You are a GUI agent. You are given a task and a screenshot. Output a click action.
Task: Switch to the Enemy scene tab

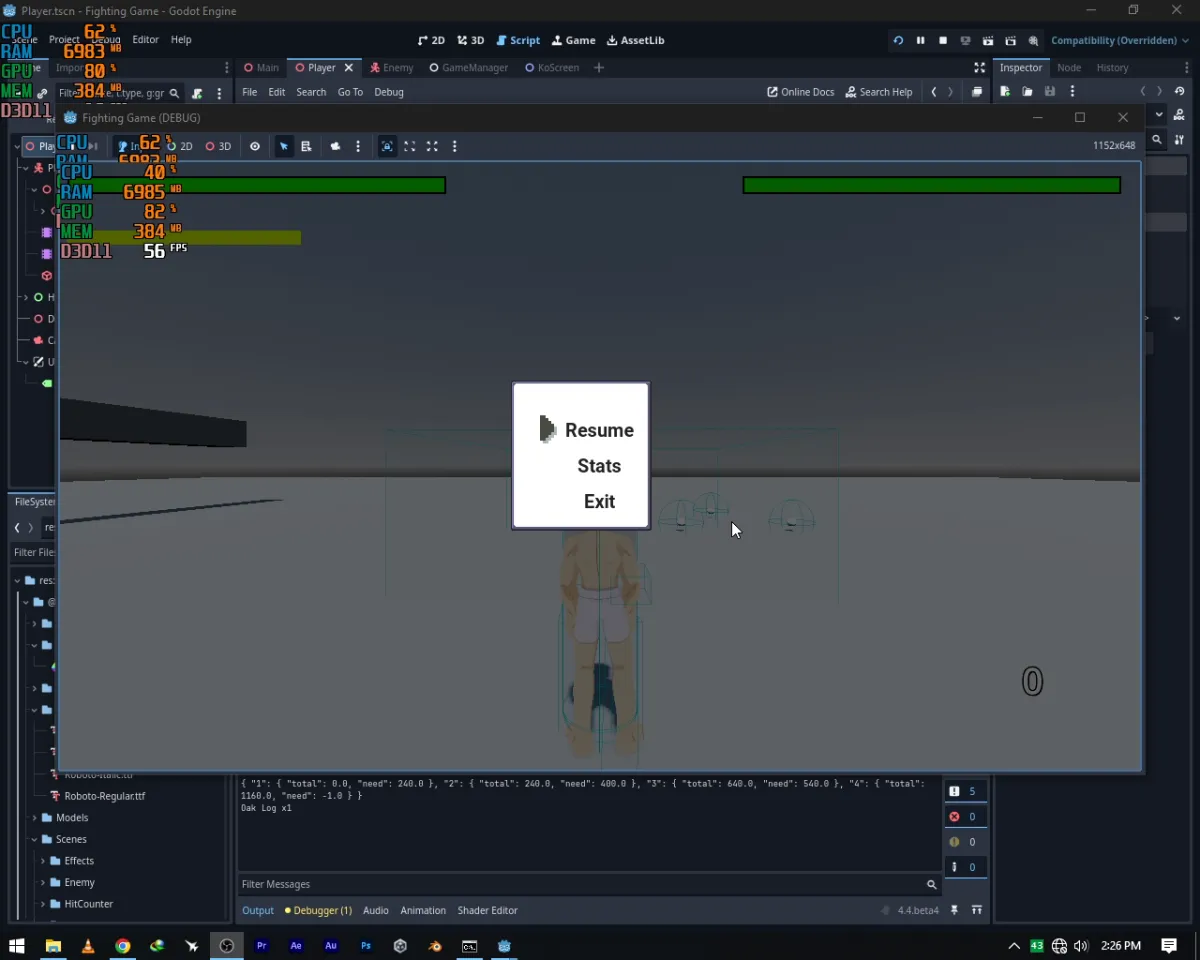pos(391,68)
